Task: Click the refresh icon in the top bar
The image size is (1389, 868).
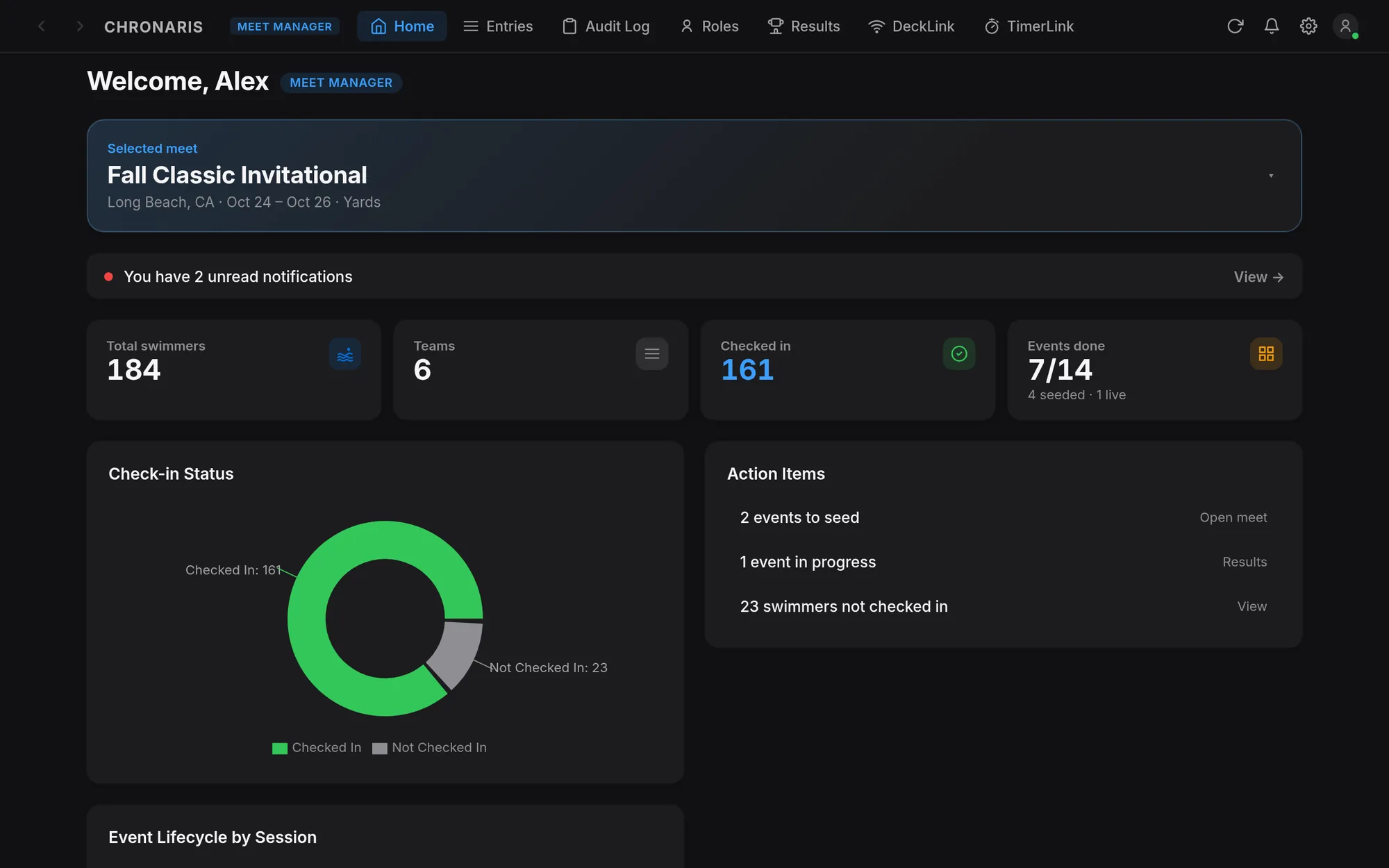Action: tap(1235, 26)
